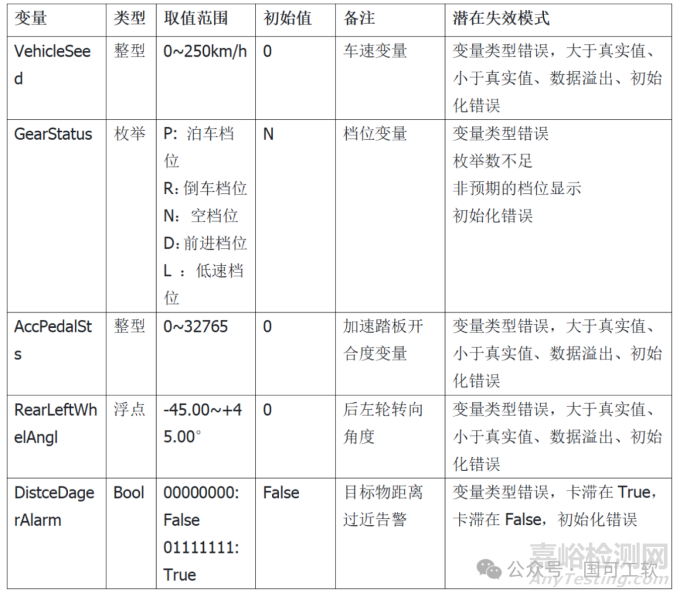Click the 潜在失效模式 column header
This screenshot has height=597, width=680.
(x=499, y=19)
